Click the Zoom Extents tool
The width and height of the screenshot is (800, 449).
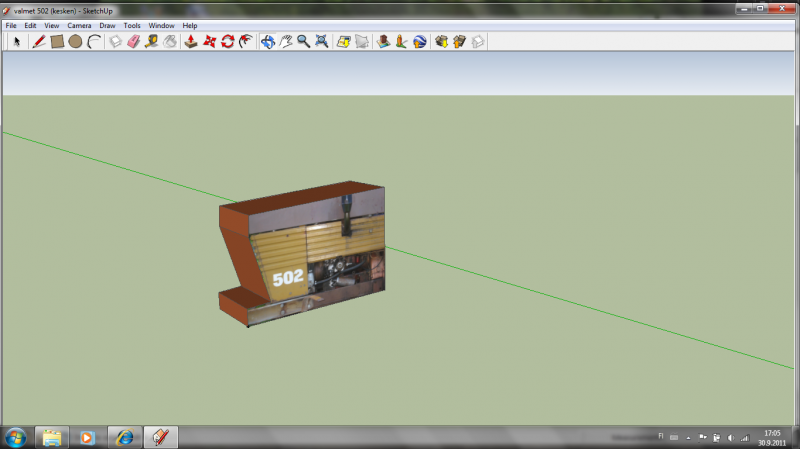click(x=322, y=41)
